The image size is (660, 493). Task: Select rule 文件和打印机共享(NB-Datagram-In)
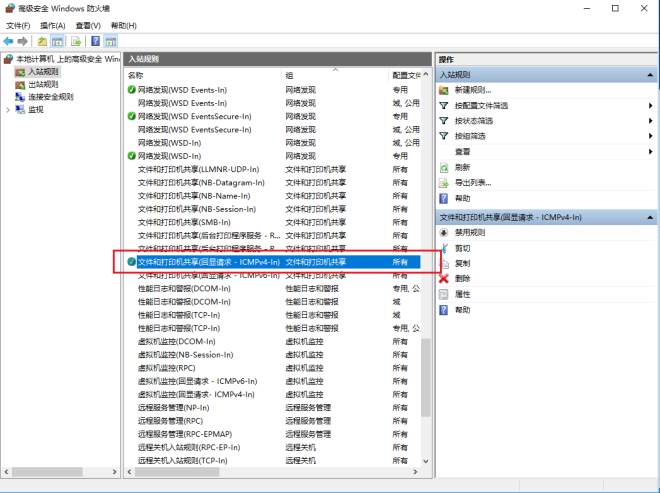pyautogui.click(x=273, y=183)
